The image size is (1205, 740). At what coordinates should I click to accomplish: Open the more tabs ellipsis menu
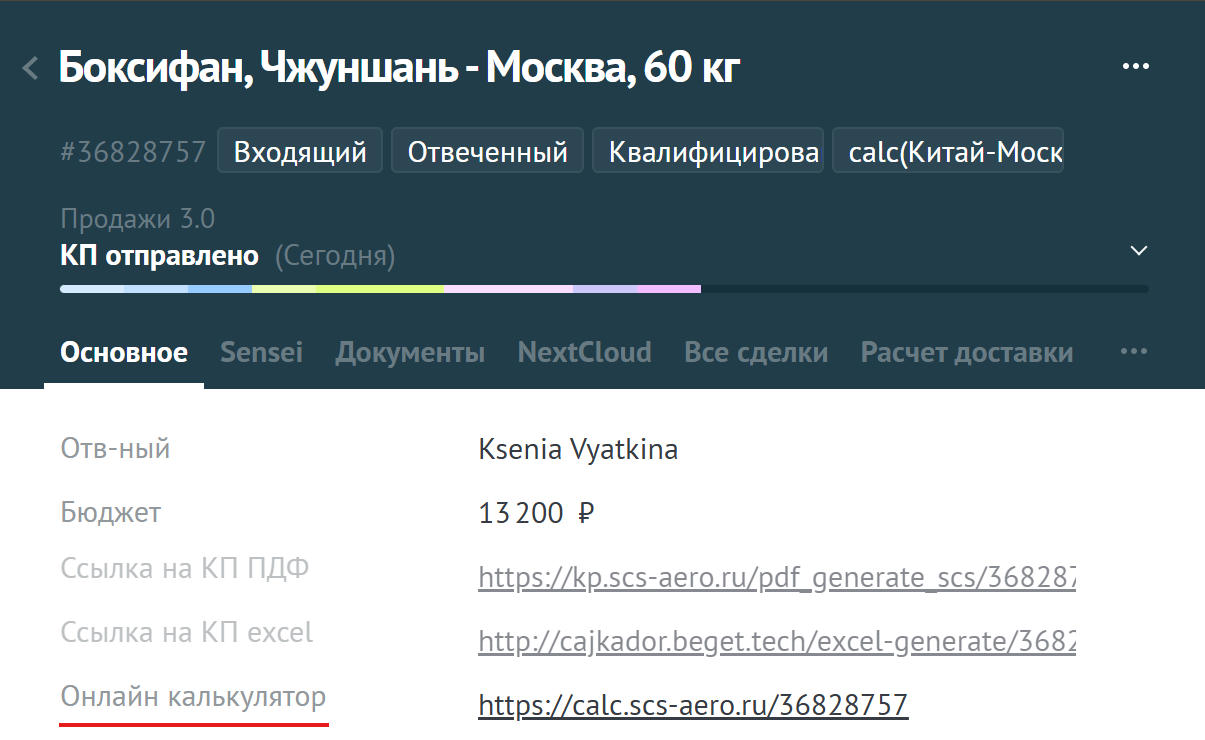coord(1133,352)
